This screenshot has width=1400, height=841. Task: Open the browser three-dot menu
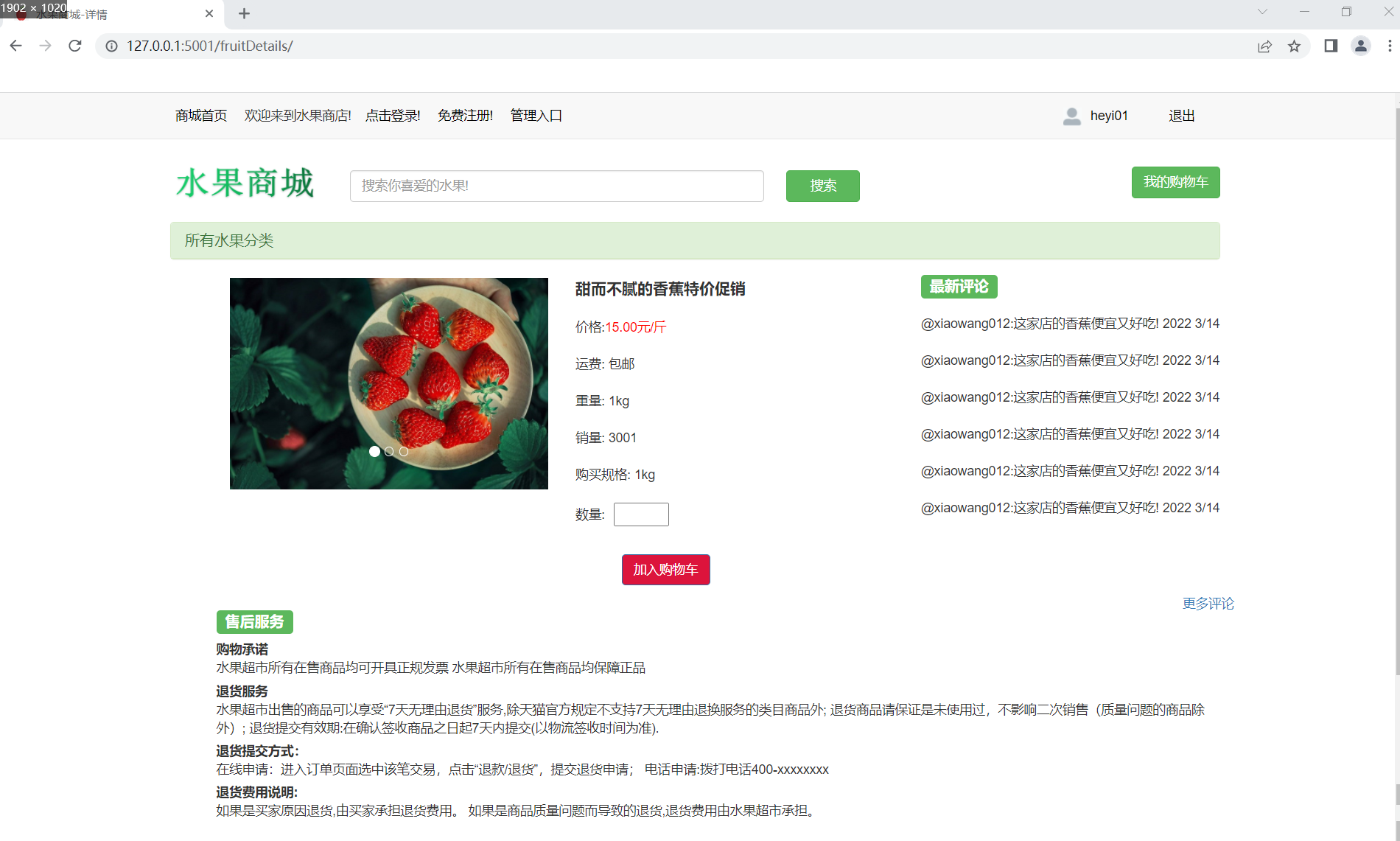[x=1390, y=46]
